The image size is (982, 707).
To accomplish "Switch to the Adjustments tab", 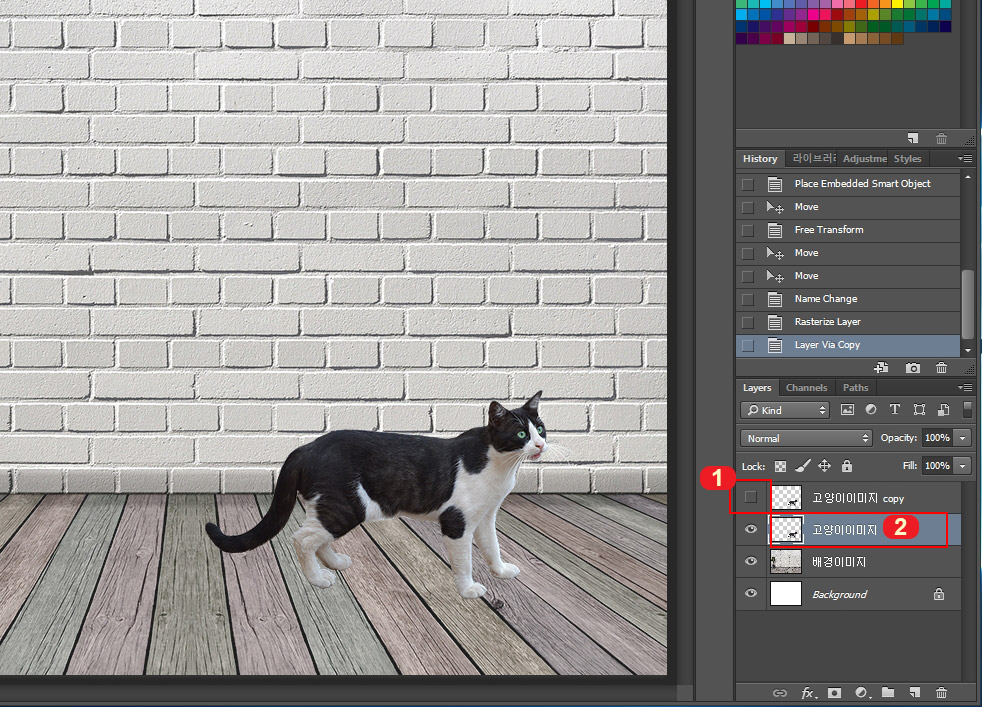I will [864, 158].
